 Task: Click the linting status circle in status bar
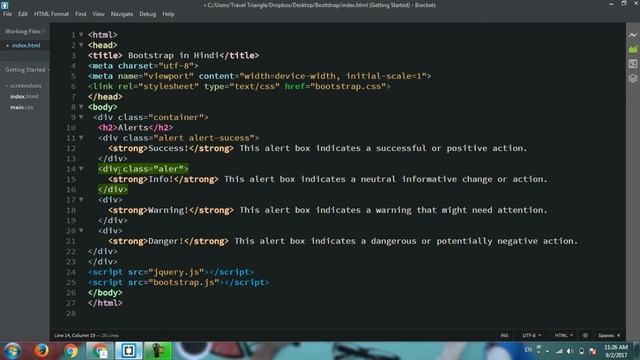click(585, 335)
